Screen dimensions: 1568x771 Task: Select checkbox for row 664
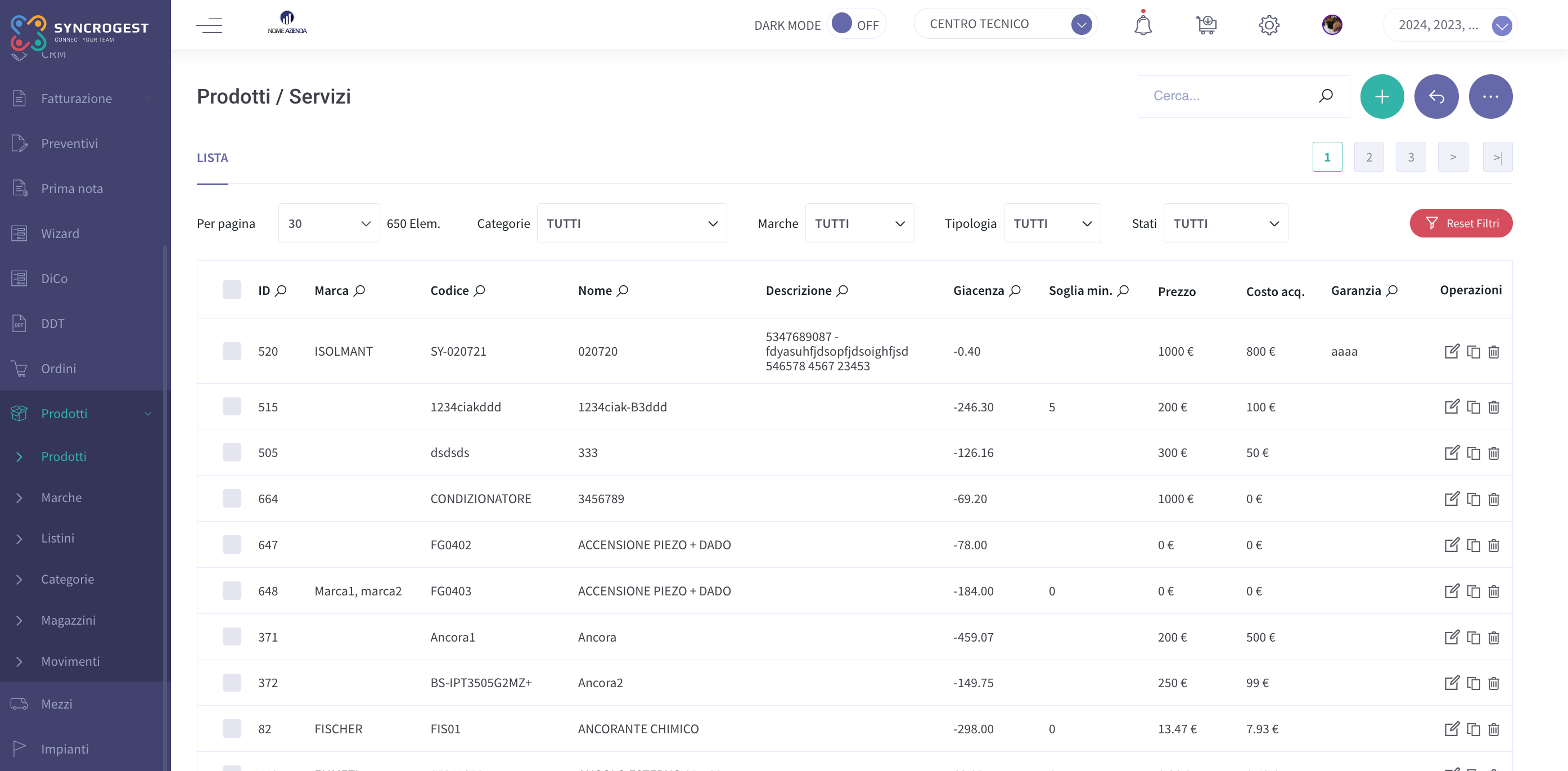(x=232, y=498)
